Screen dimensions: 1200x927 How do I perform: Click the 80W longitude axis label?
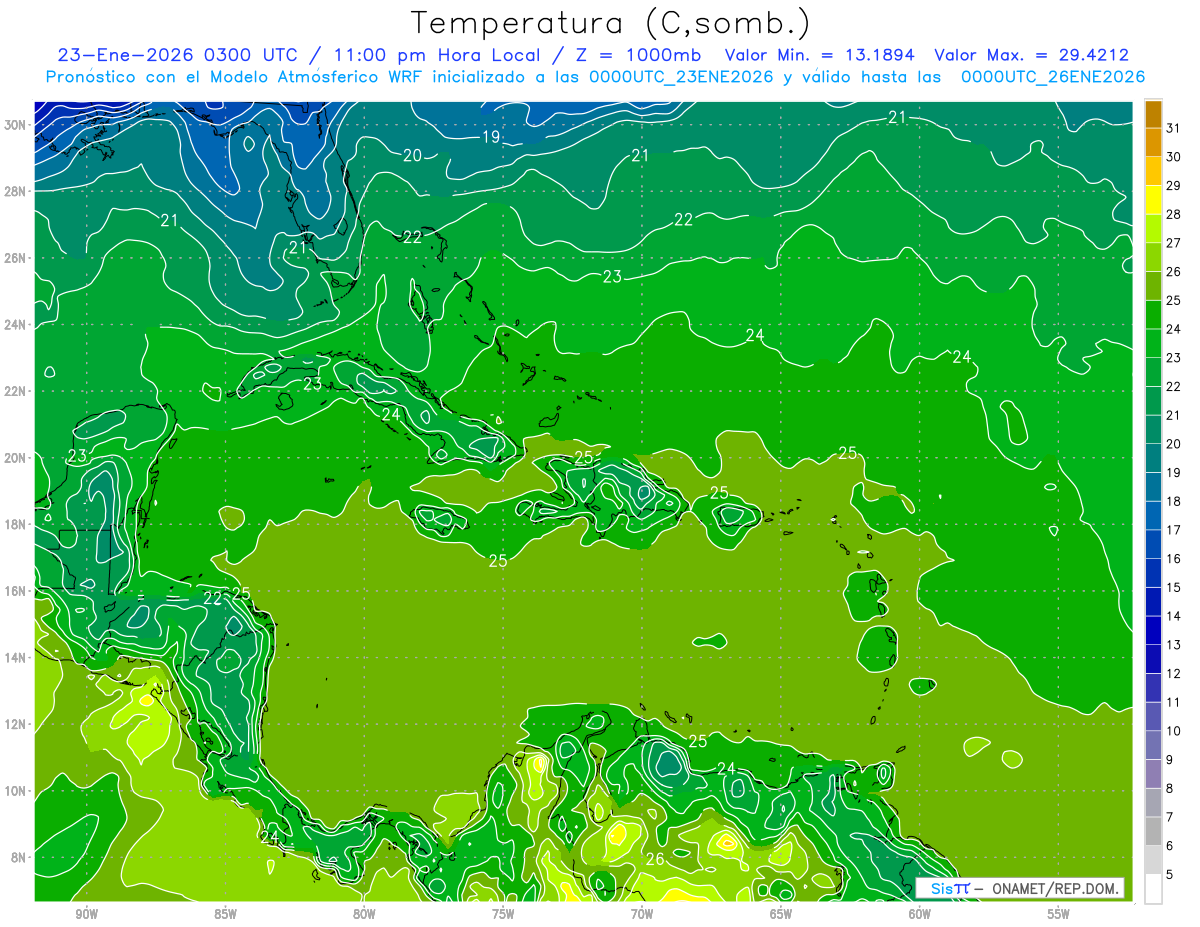point(364,914)
